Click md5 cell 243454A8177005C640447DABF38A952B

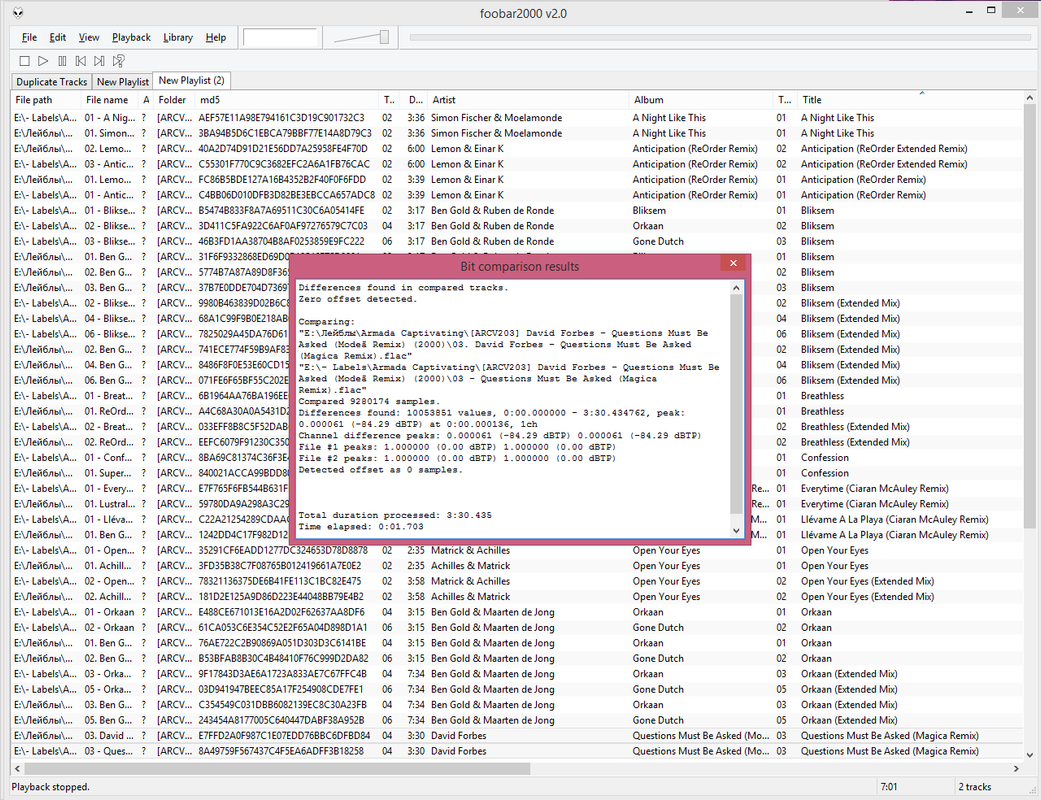282,720
